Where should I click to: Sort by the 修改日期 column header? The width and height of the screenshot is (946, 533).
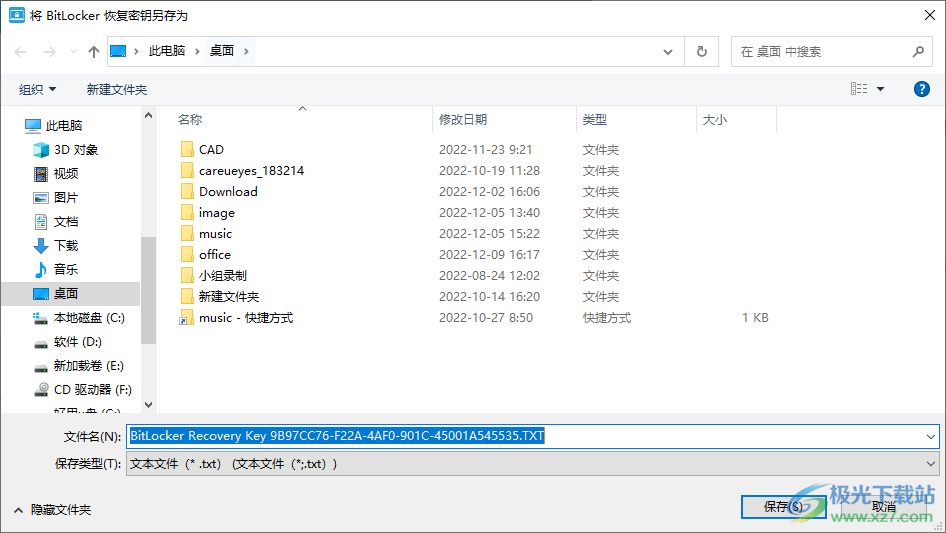(x=463, y=120)
